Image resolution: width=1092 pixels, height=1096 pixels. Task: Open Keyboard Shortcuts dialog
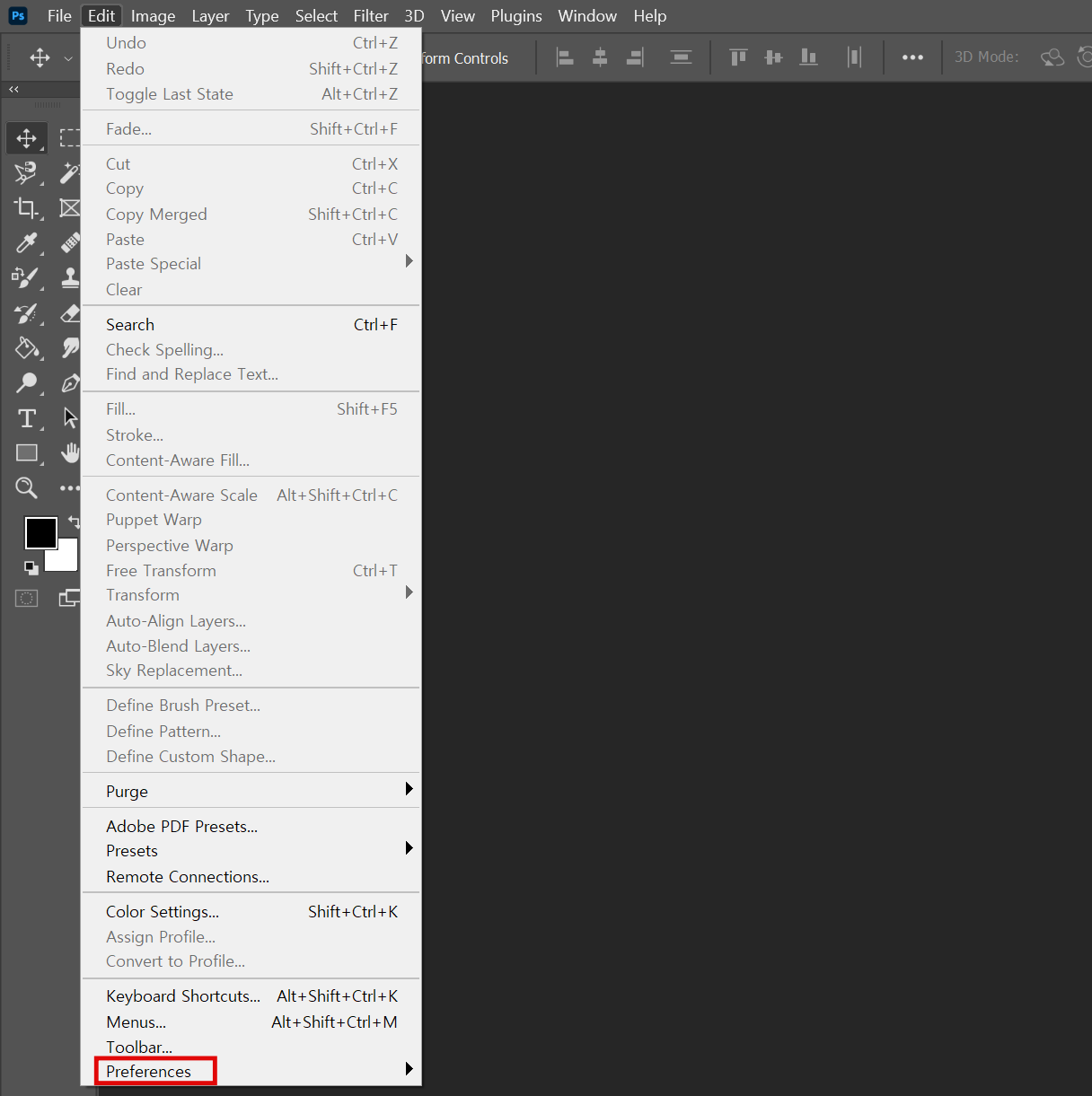[251, 996]
